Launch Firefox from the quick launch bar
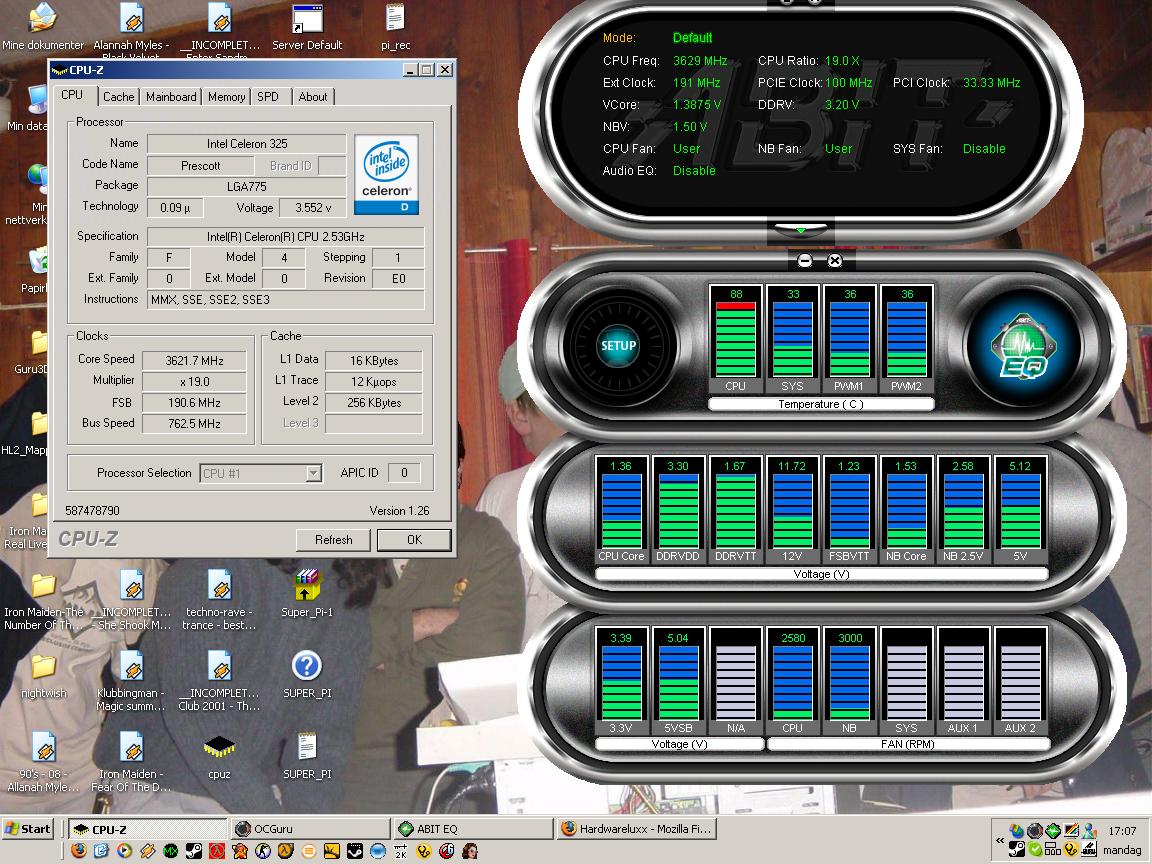Screen dimensions: 1152x864 click(79, 851)
